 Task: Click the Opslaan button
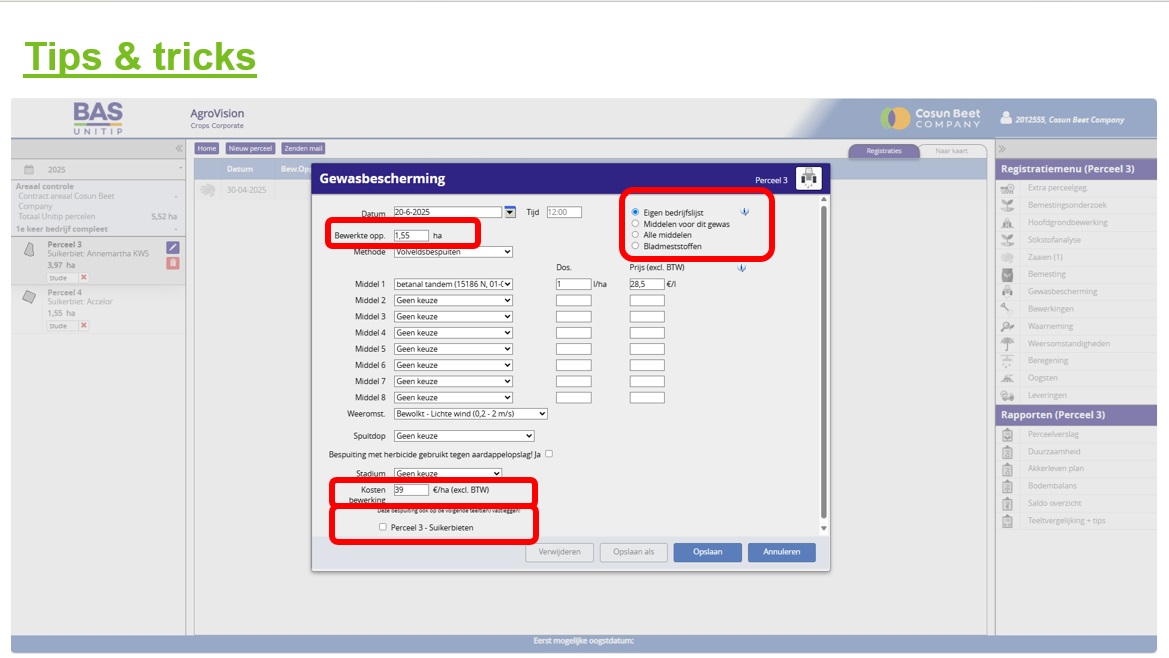coord(707,552)
